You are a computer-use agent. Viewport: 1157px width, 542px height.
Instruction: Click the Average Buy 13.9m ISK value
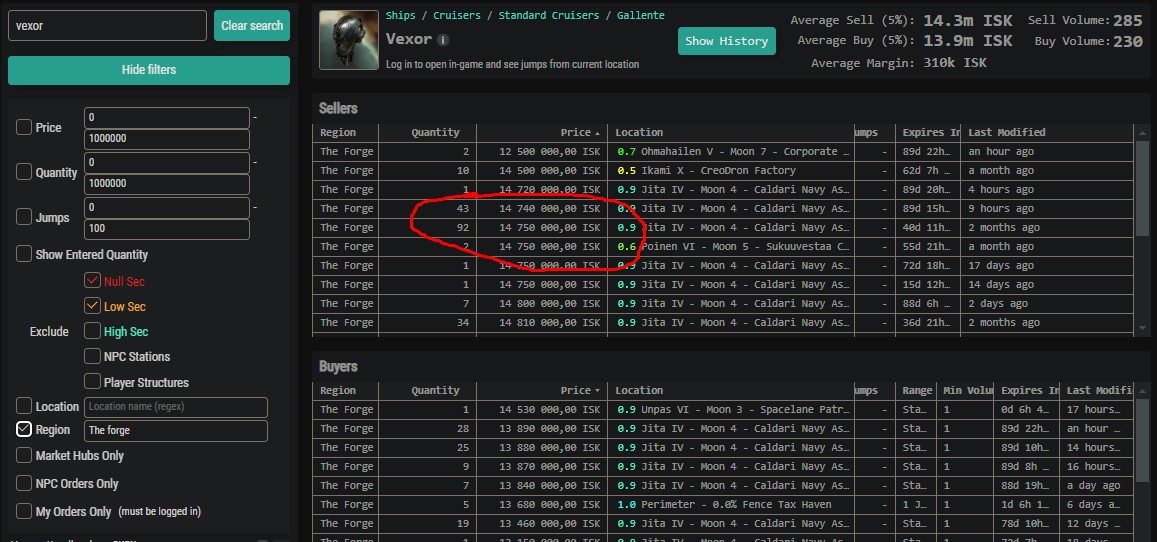967,41
